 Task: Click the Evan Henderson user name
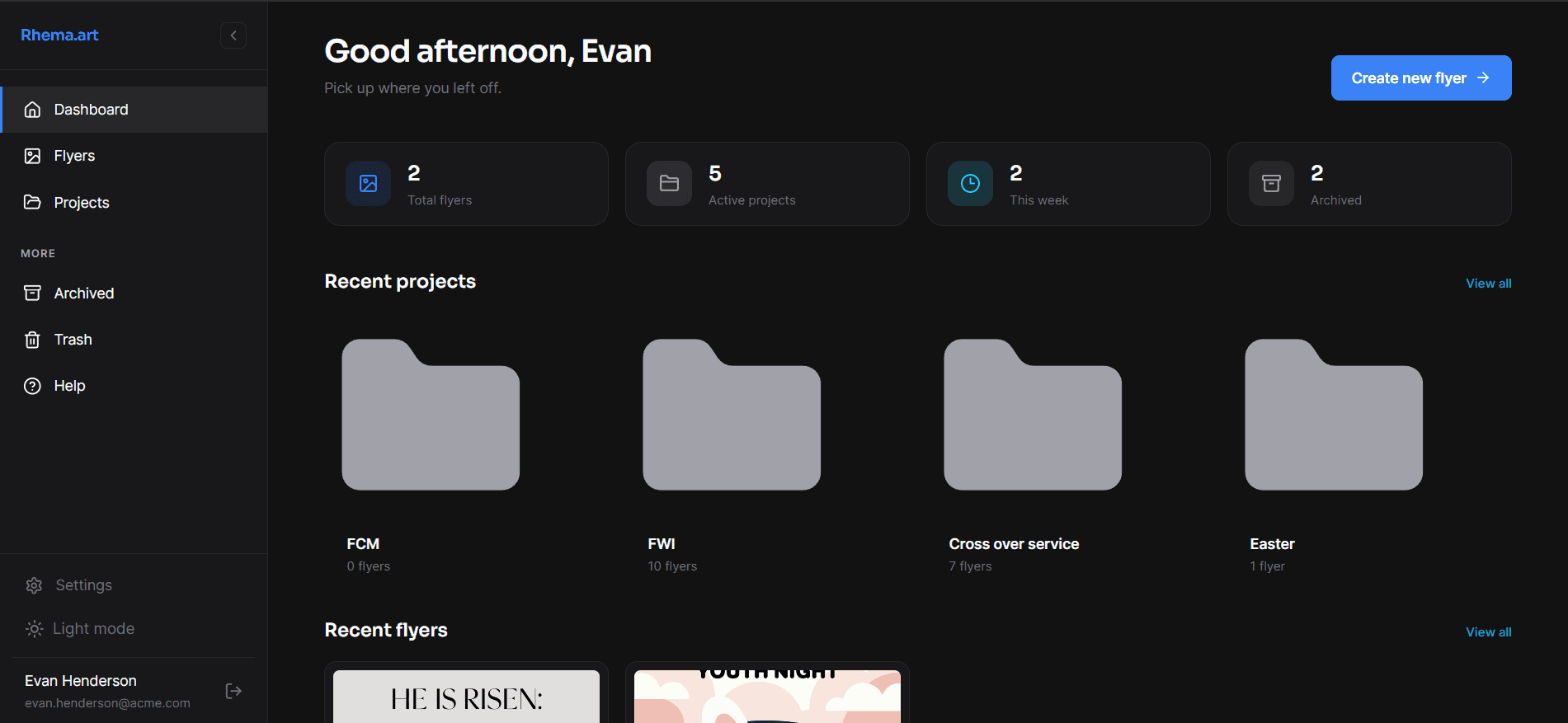click(81, 681)
